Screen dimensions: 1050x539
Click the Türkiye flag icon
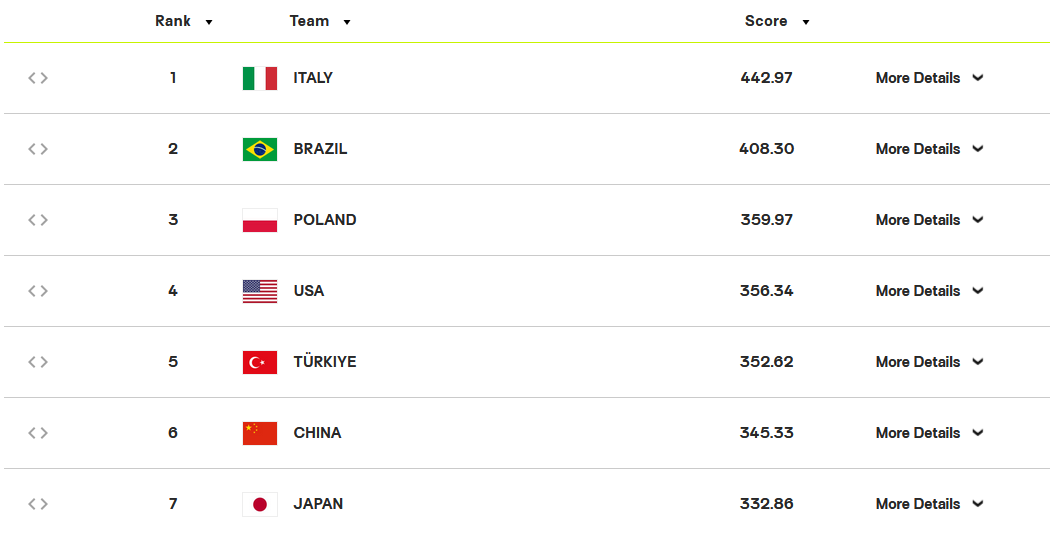tap(260, 362)
